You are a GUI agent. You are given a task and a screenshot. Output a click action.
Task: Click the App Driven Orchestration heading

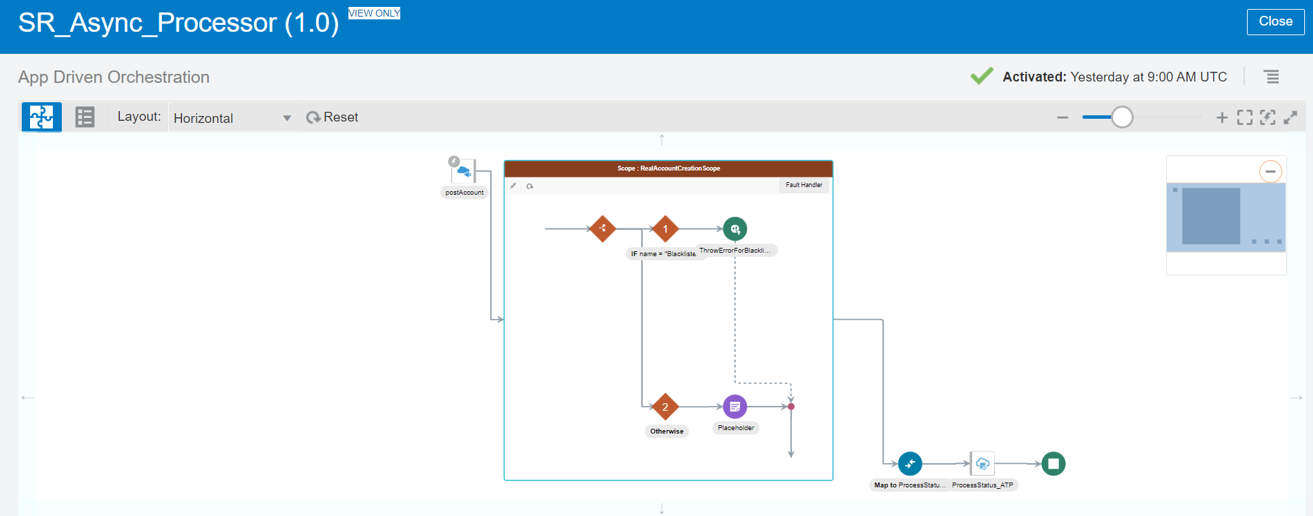[114, 77]
